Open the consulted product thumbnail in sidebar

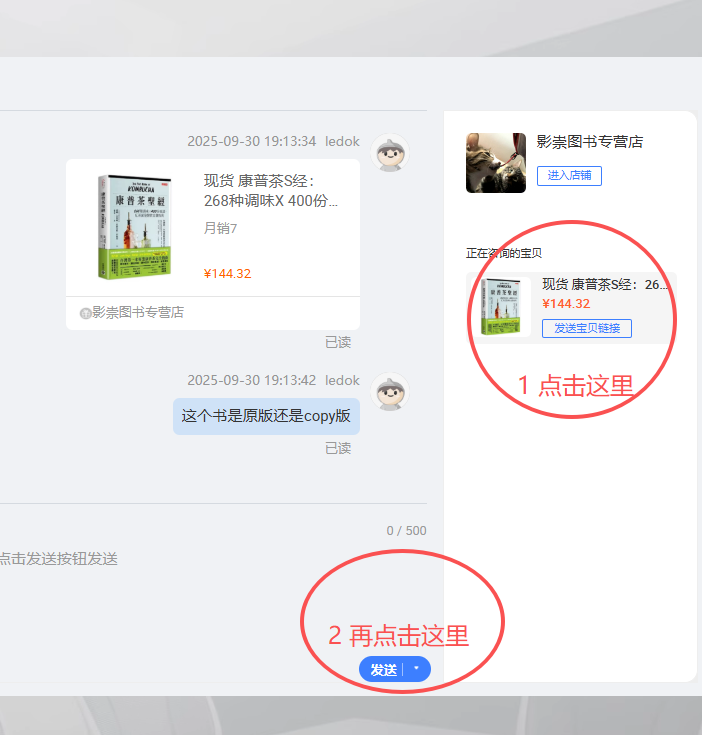[501, 307]
